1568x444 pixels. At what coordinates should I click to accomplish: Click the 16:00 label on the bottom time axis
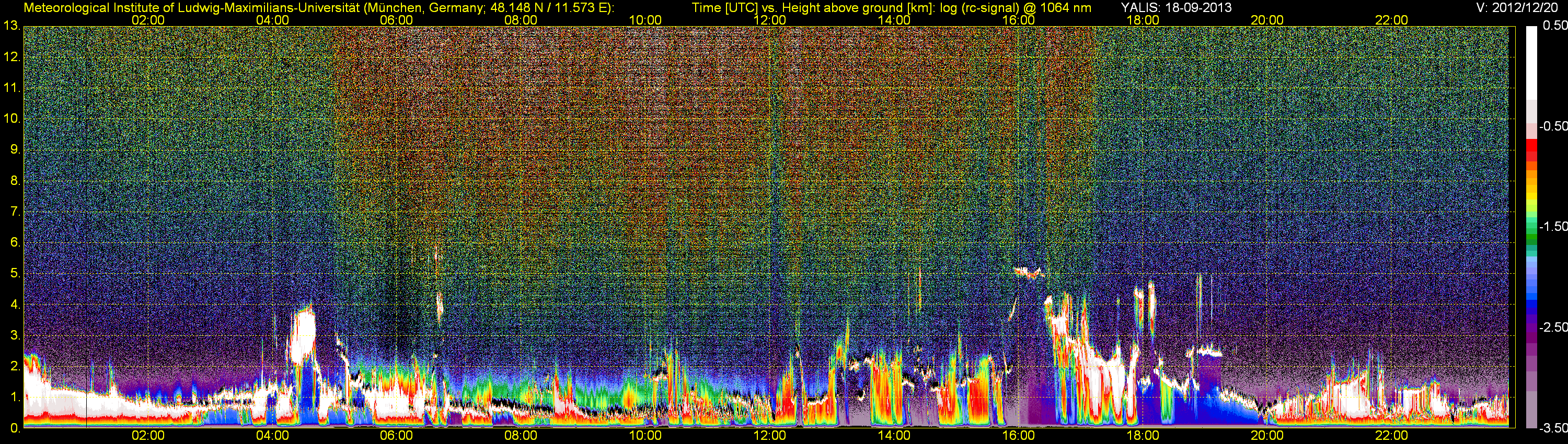tap(1018, 436)
